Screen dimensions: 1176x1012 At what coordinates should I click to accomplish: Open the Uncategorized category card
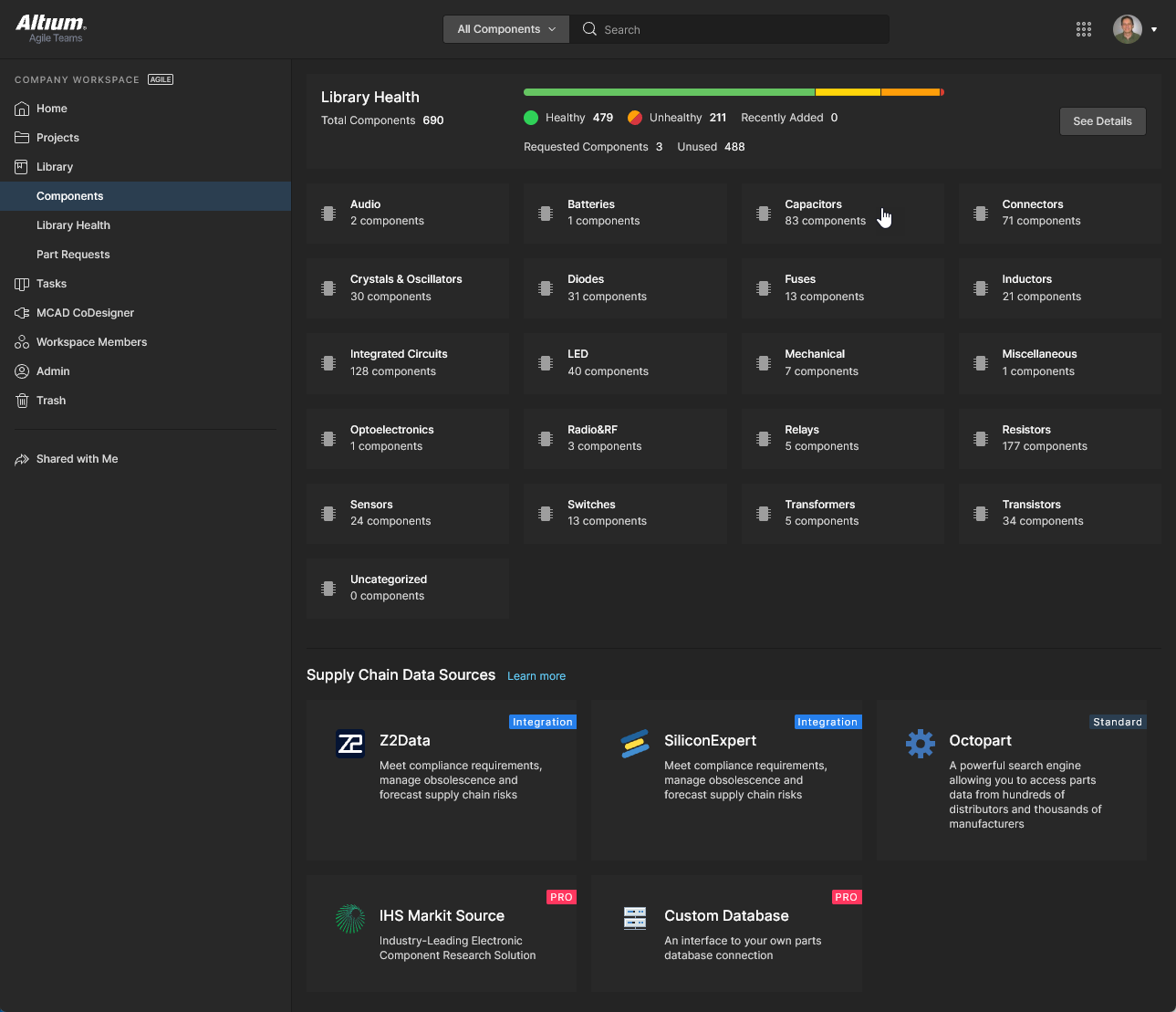pyautogui.click(x=408, y=589)
